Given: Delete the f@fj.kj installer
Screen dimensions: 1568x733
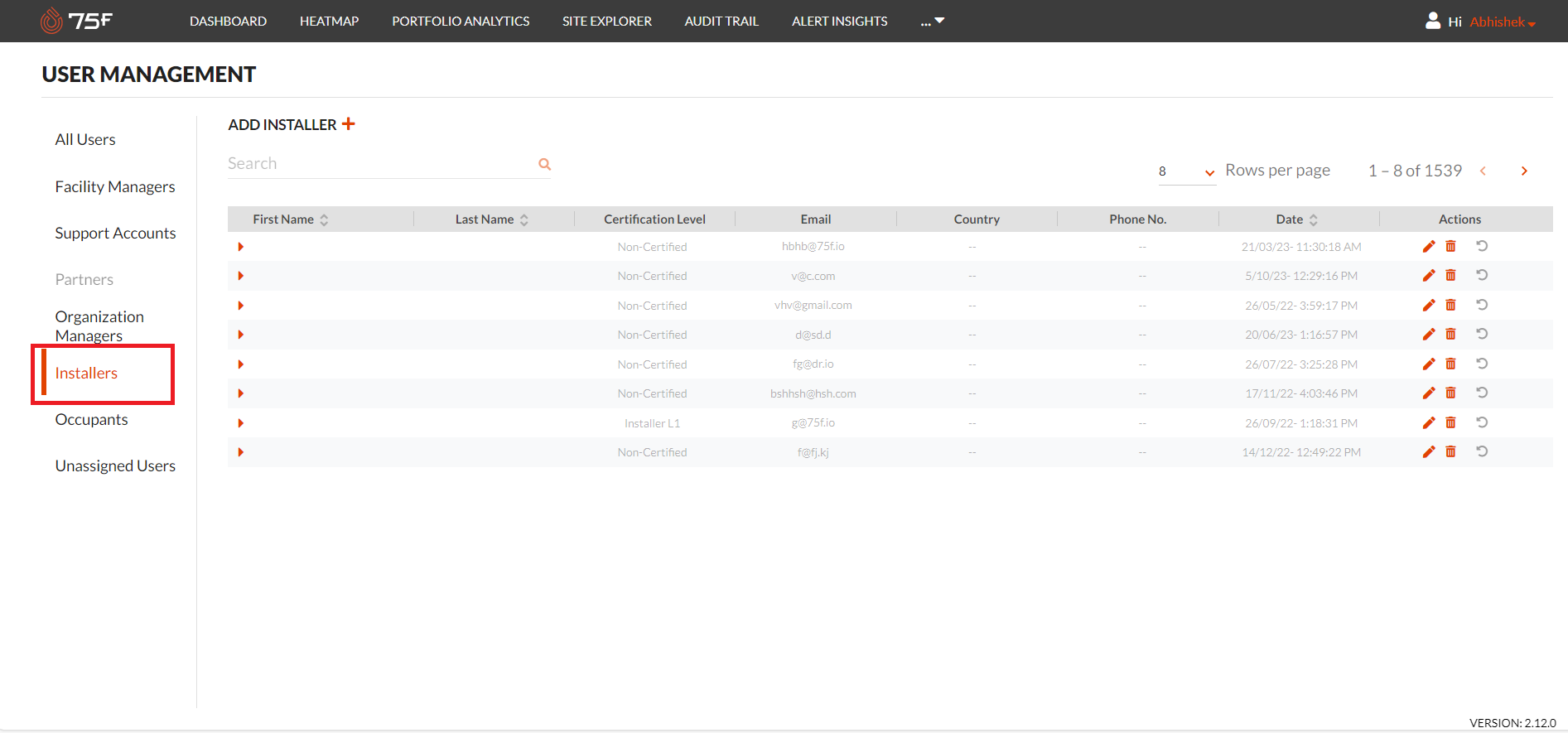Looking at the screenshot, I should click(x=1450, y=451).
